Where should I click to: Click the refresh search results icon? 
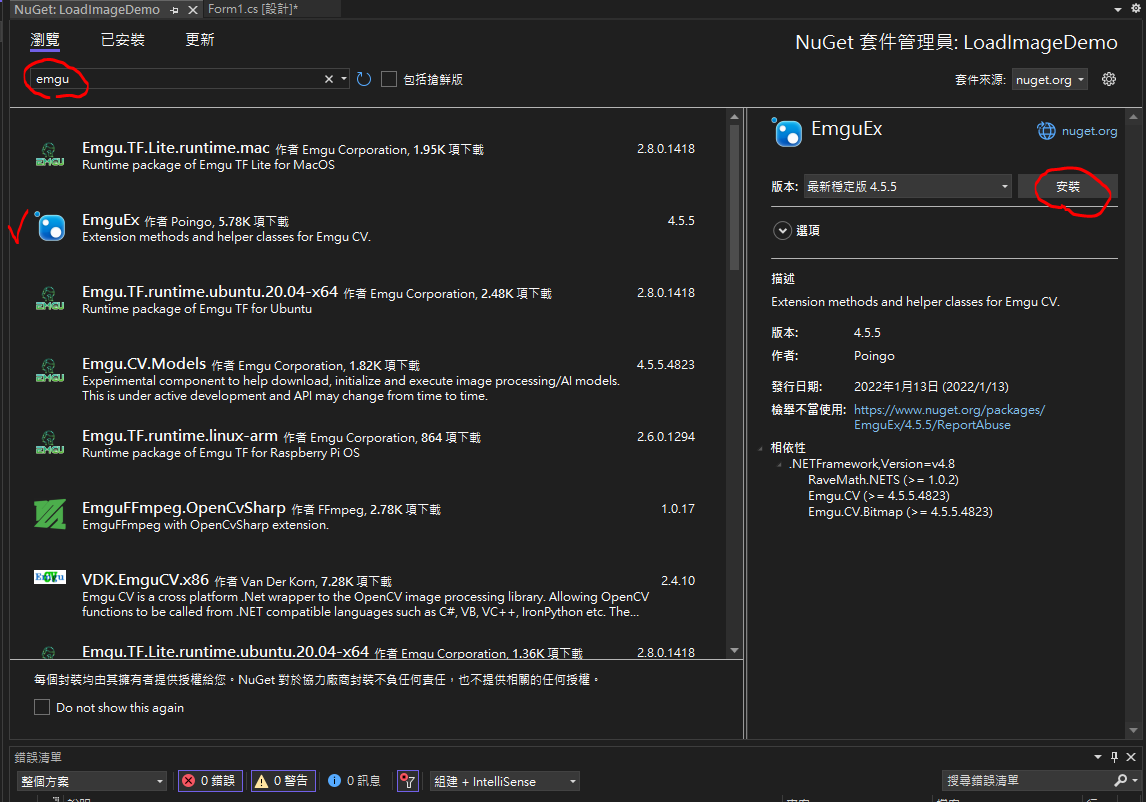point(364,79)
